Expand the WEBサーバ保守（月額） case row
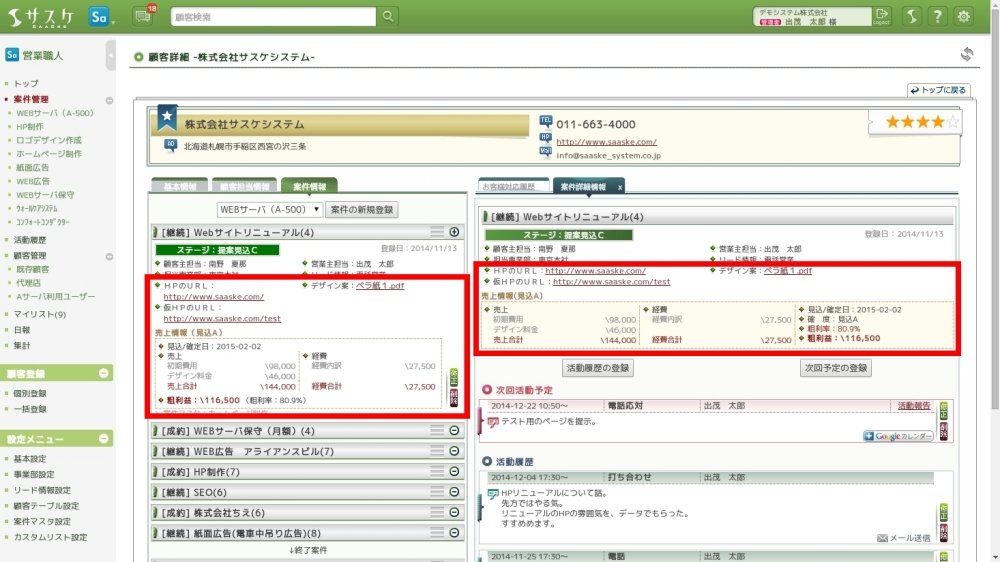Viewport: 1000px width, 562px height. coord(454,431)
